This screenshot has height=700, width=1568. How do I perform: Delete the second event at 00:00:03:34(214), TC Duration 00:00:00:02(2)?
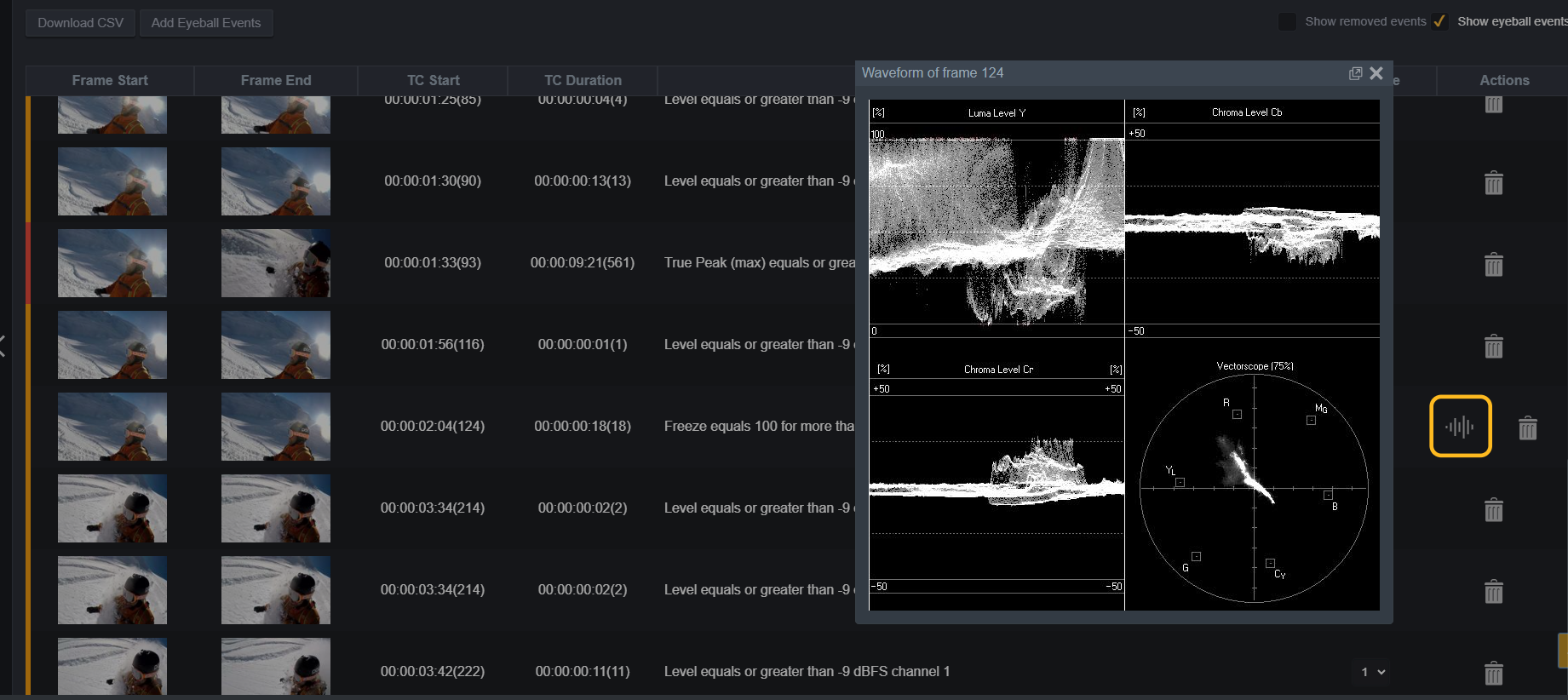(1494, 591)
